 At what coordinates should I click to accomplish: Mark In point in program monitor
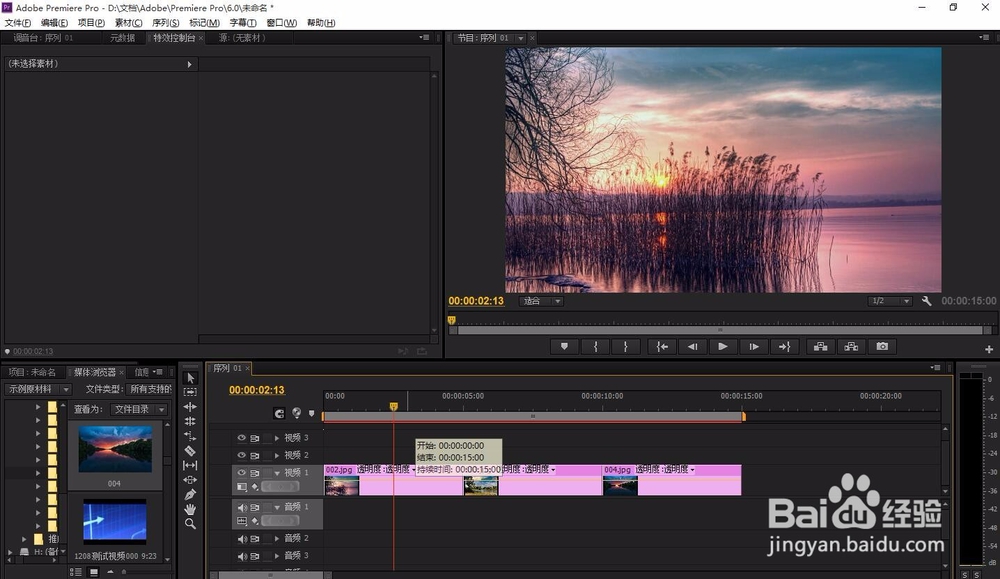click(x=596, y=346)
